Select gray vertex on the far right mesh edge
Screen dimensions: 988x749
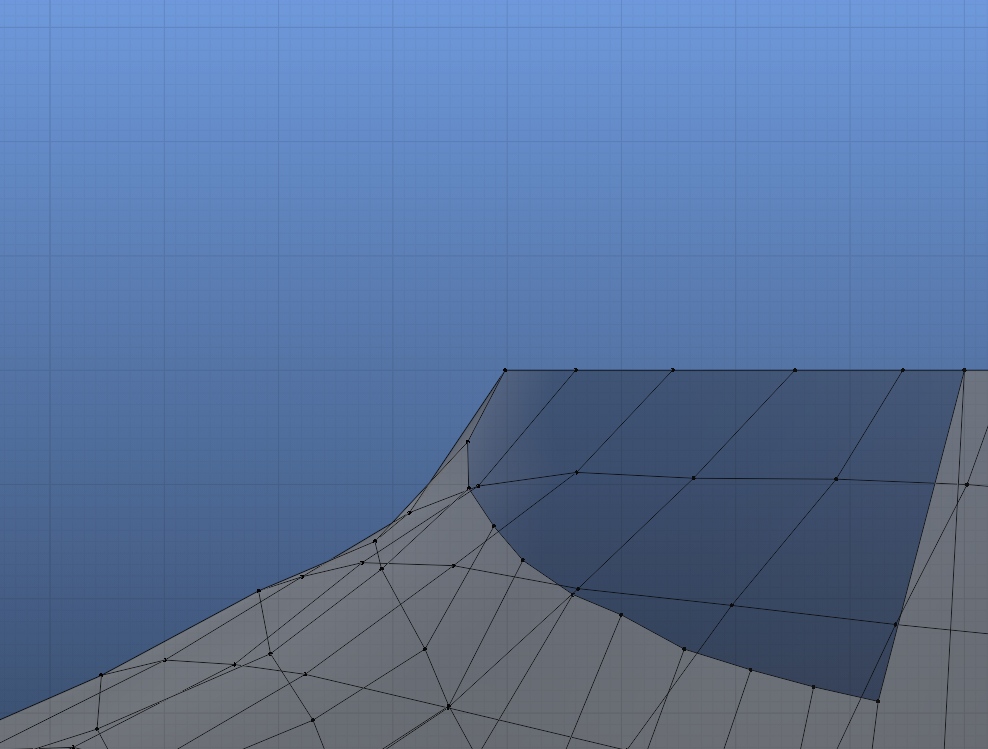coord(967,485)
